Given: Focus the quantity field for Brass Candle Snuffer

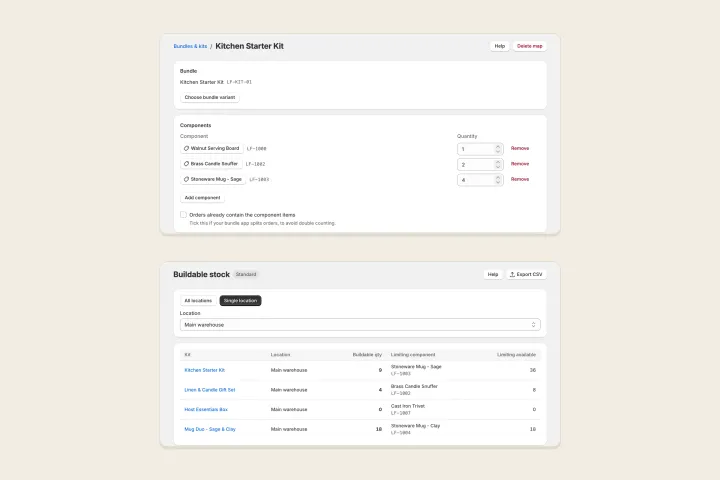Looking at the screenshot, I should 480,164.
